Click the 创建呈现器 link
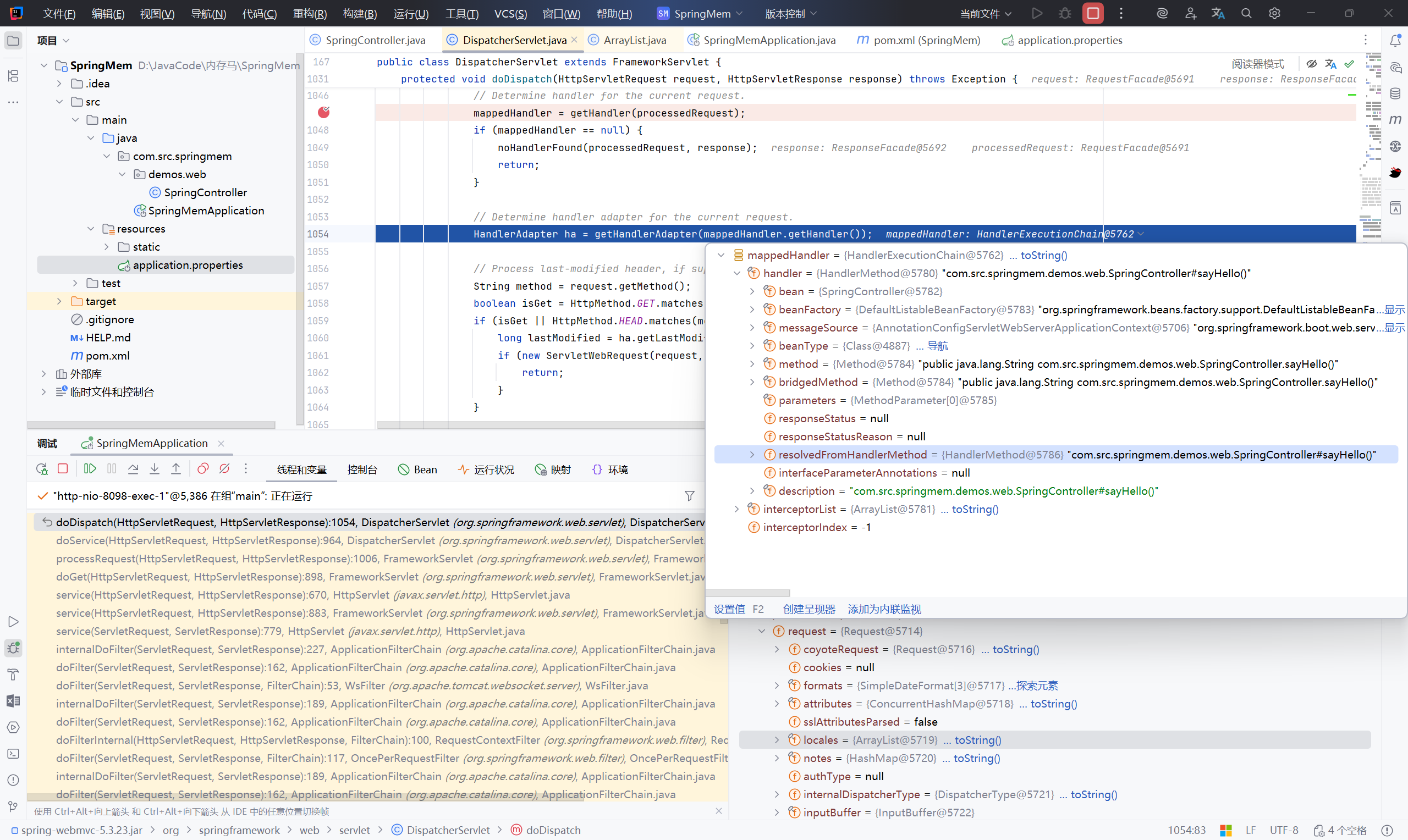Image resolution: width=1408 pixels, height=840 pixels. point(809,609)
